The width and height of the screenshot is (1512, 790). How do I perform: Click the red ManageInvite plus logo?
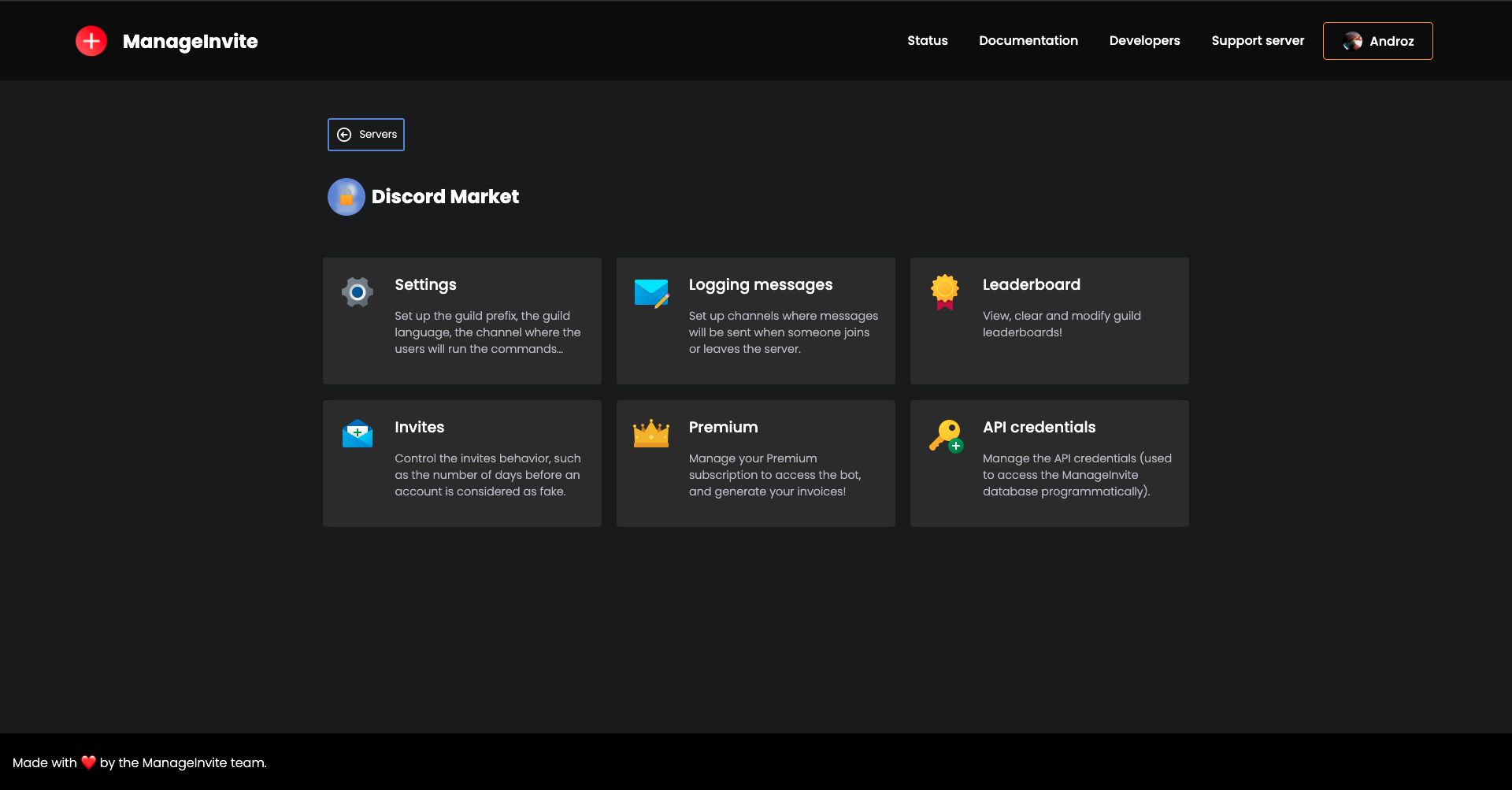coord(91,41)
